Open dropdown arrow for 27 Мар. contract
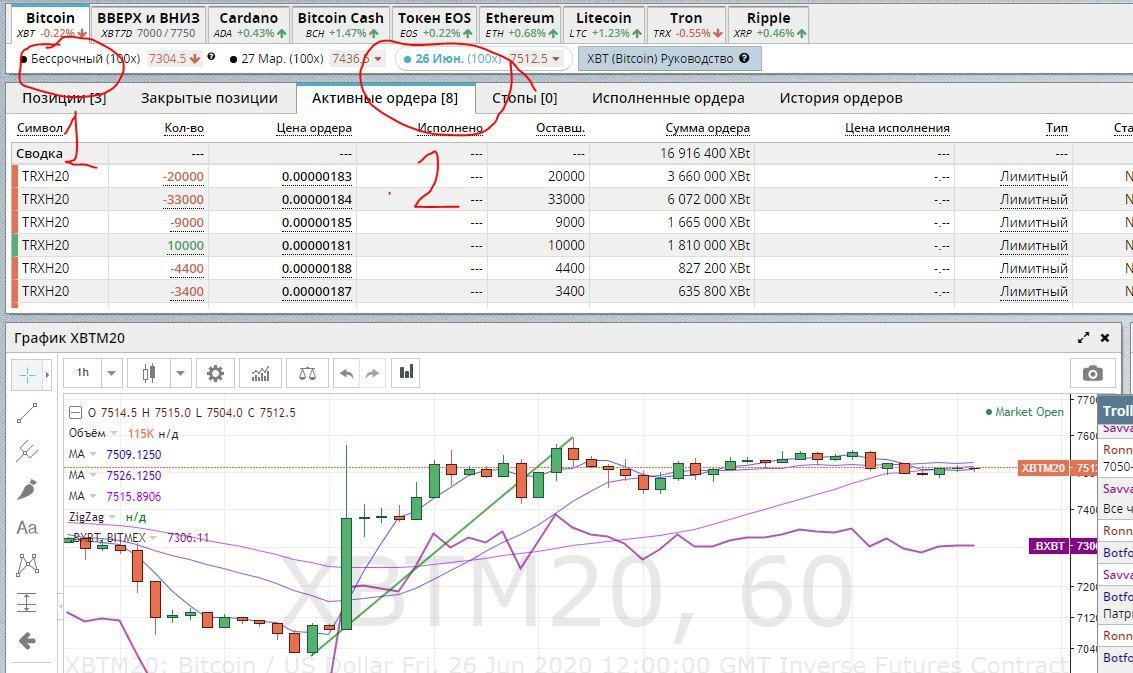 [378, 59]
